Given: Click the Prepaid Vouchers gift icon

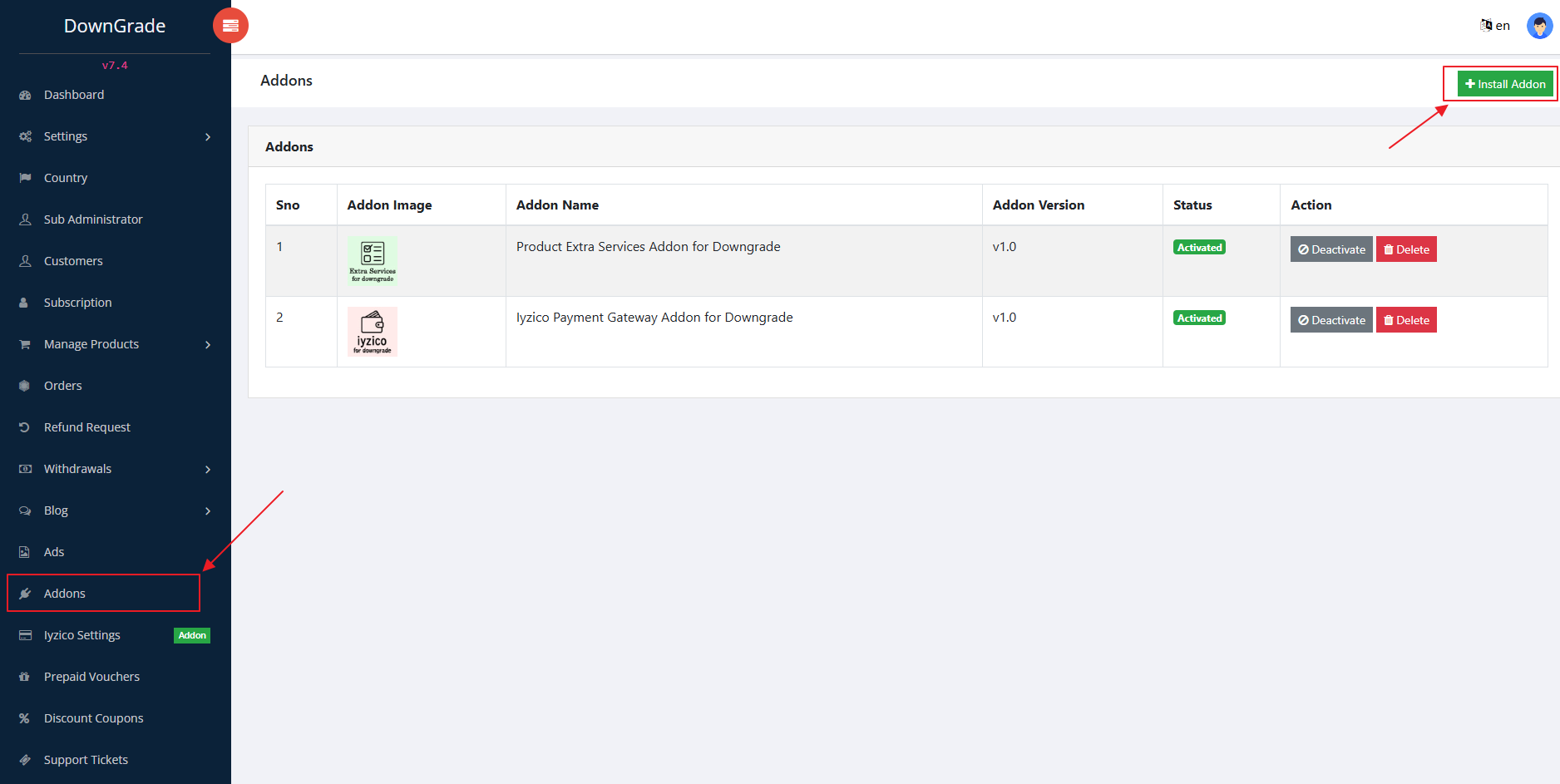Looking at the screenshot, I should [x=25, y=677].
